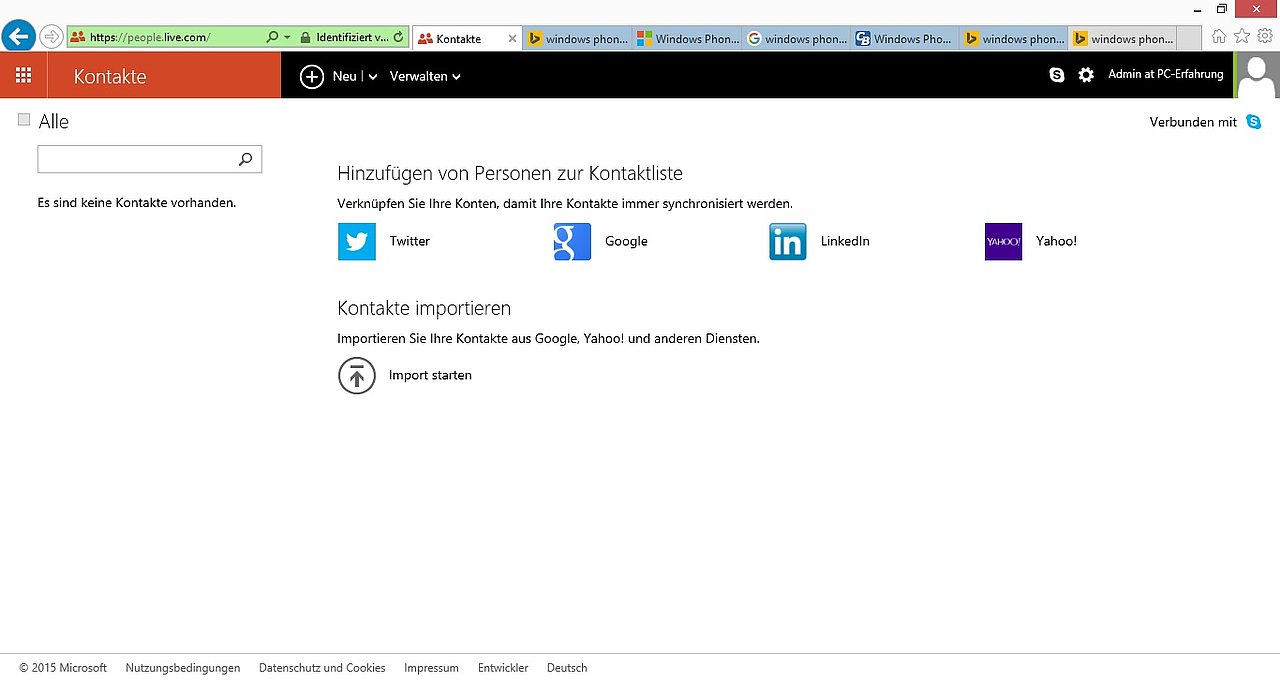Click the Kontakte importieren heading
This screenshot has width=1280, height=682.
[424, 308]
